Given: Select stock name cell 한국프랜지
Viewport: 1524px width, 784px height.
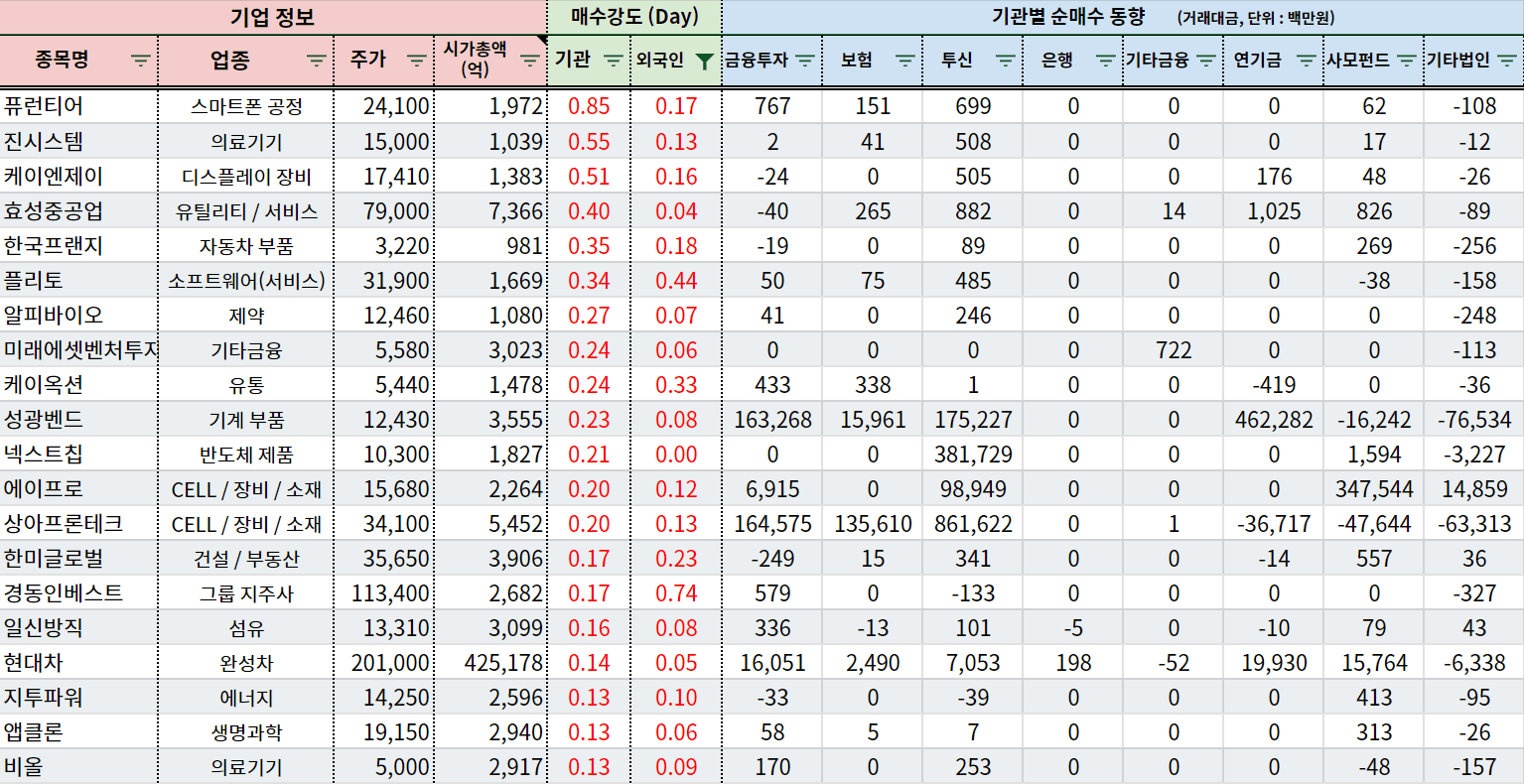Looking at the screenshot, I should pyautogui.click(x=78, y=245).
